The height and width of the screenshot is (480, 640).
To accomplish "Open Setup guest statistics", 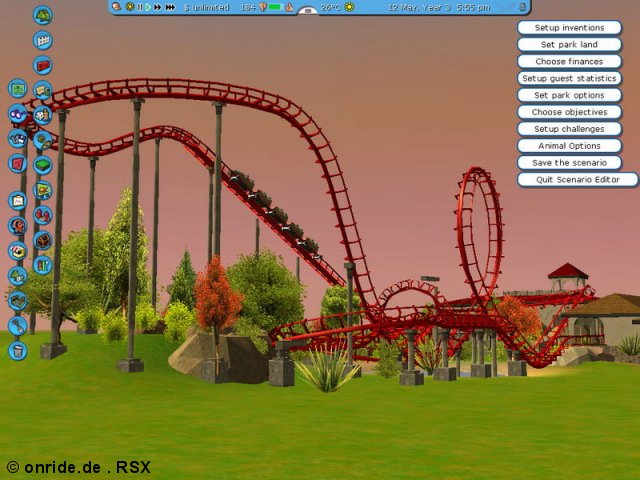I will [569, 78].
